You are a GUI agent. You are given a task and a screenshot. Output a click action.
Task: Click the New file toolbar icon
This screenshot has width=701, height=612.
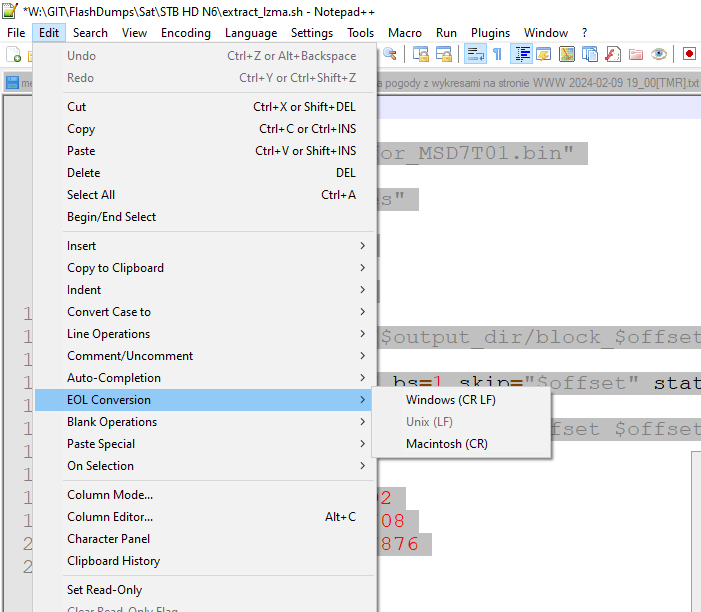point(13,55)
